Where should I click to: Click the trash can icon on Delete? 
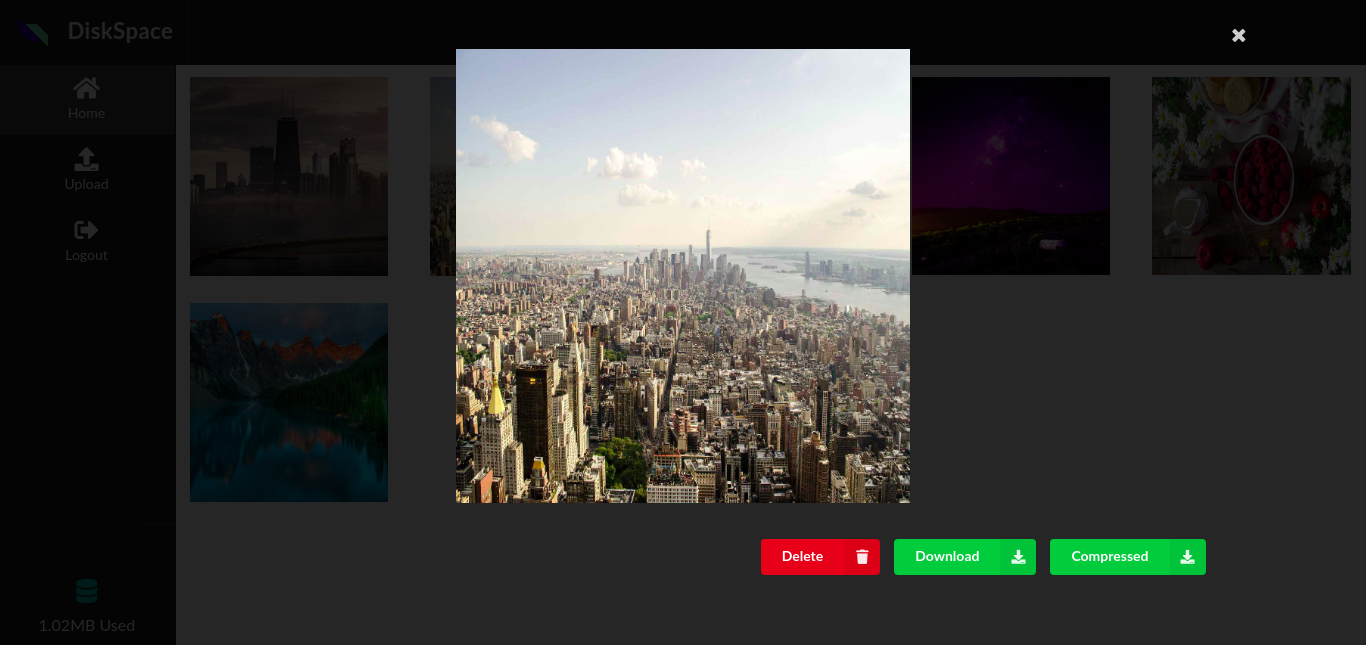863,557
